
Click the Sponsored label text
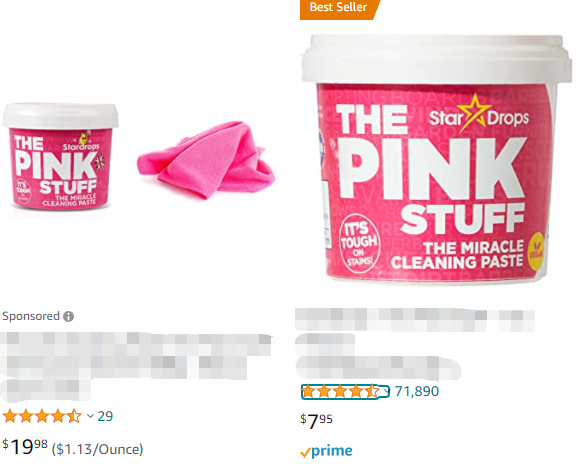(31, 316)
